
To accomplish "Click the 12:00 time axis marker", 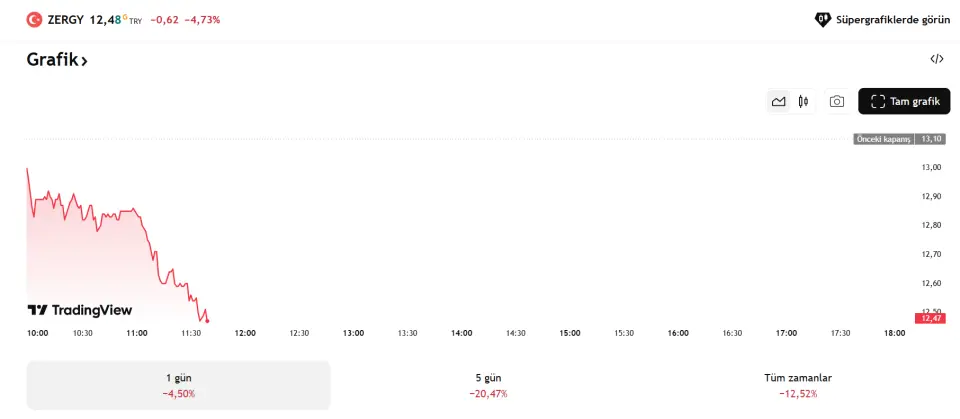I will coord(244,333).
